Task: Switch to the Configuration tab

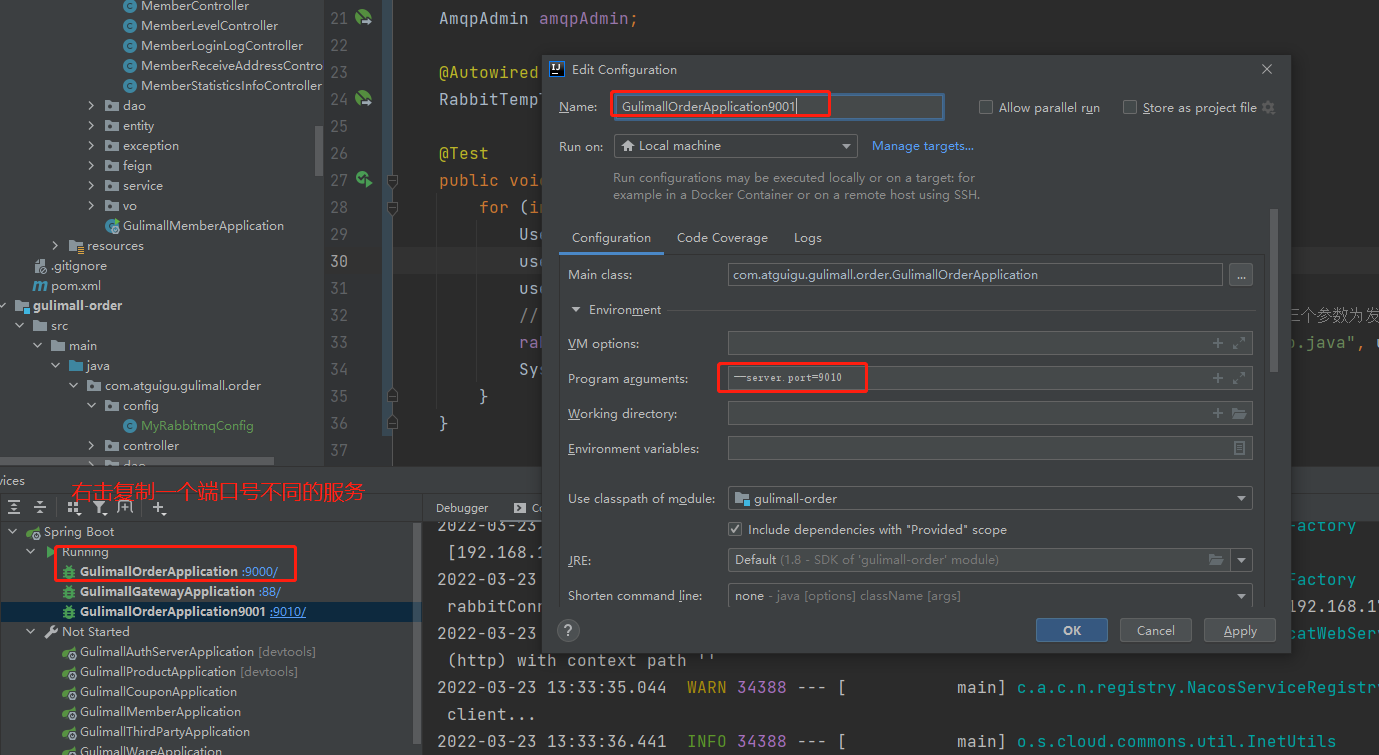Action: click(x=611, y=238)
